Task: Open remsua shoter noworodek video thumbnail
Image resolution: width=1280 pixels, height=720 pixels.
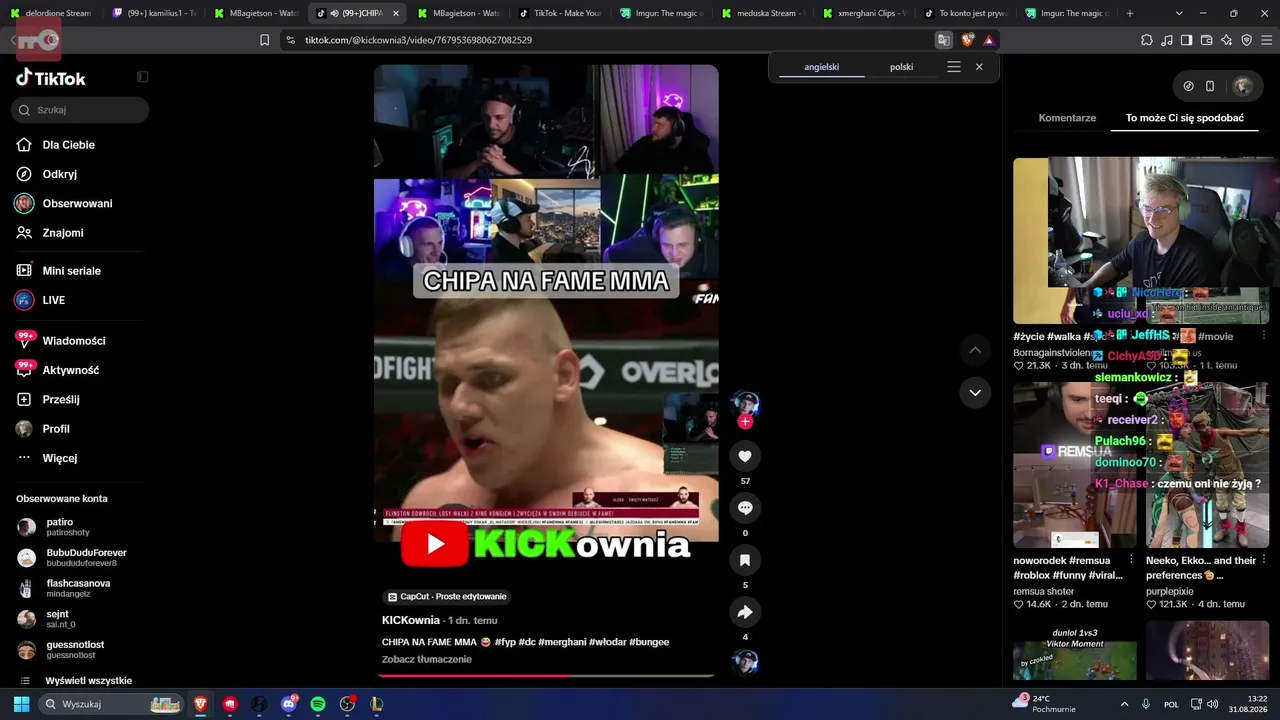Action: pyautogui.click(x=1075, y=465)
